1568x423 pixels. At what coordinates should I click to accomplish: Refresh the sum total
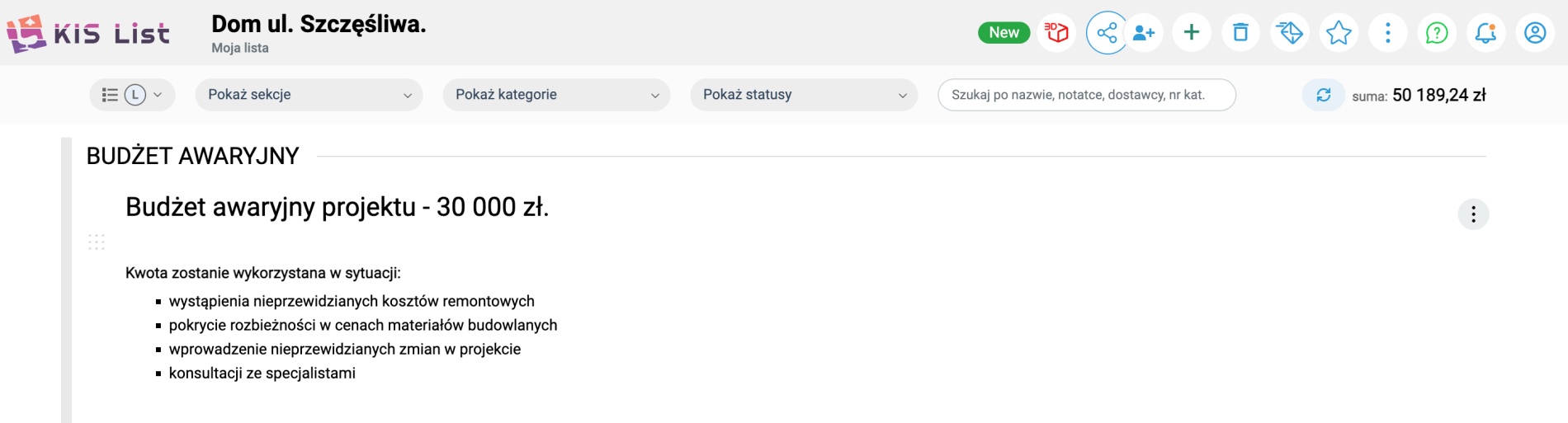[1324, 95]
